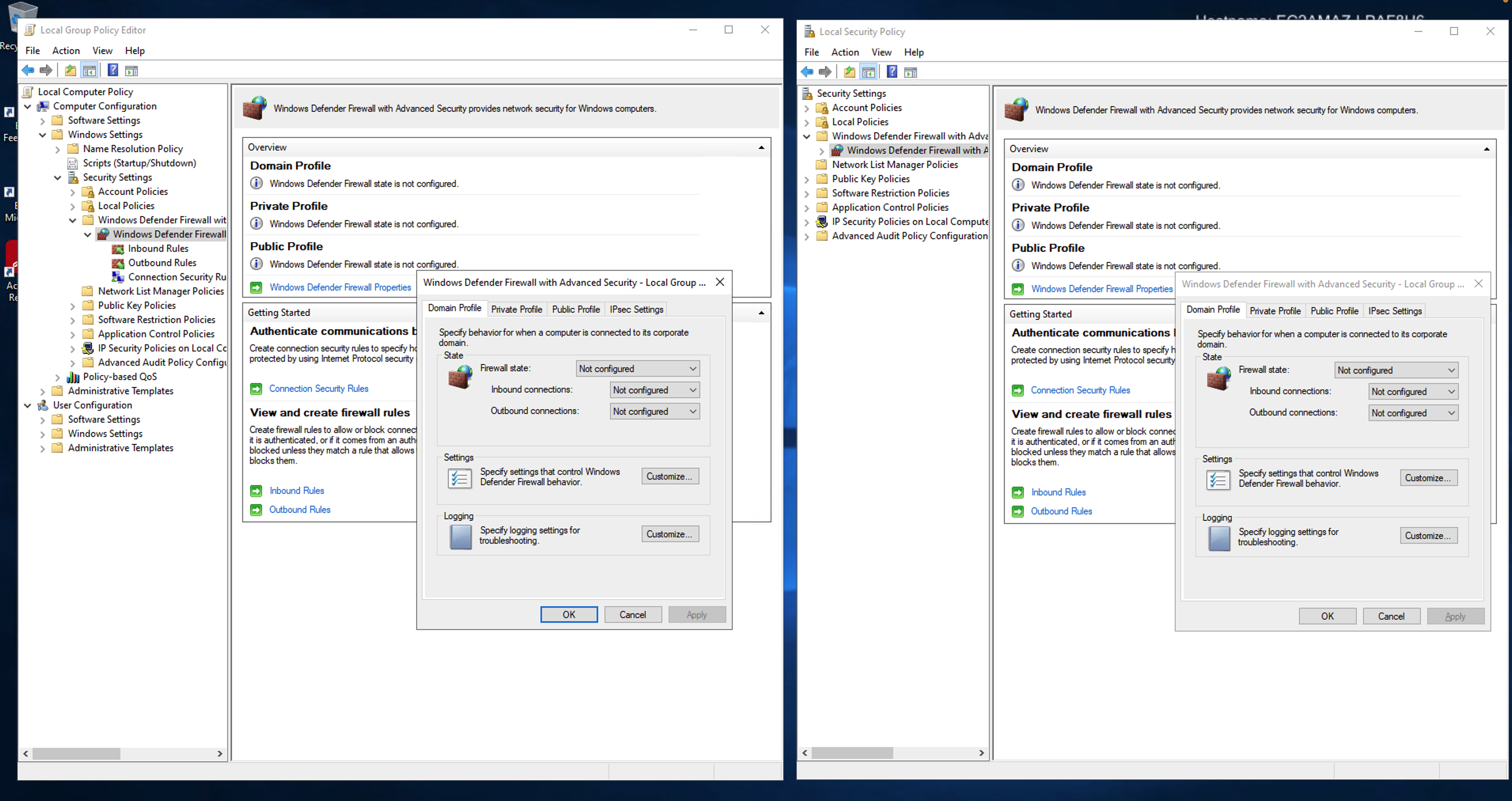Screen dimensions: 1512x801
Task: Open Windows Defender Firewall Properties link in Group Policy
Action: pos(340,287)
